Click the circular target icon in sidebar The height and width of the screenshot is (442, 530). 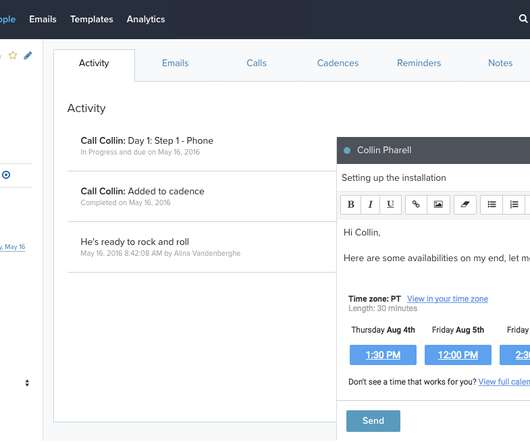tap(6, 175)
